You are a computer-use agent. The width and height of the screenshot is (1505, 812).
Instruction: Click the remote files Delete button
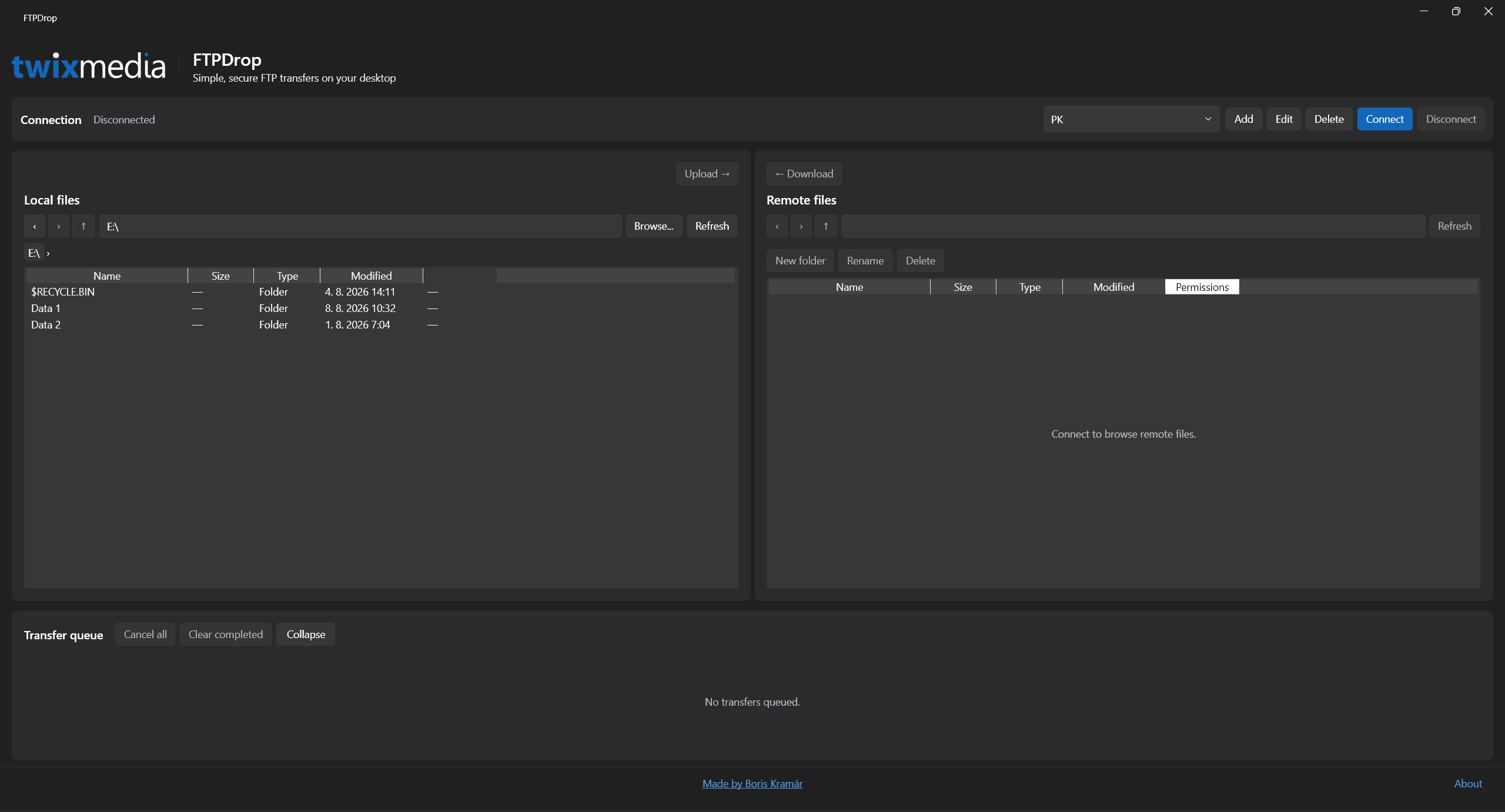920,261
